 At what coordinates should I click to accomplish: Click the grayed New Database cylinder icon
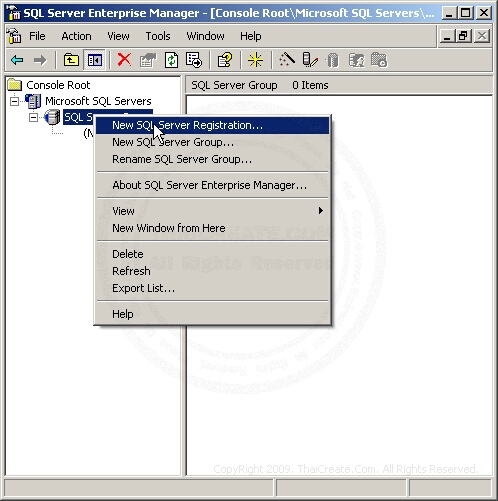click(333, 61)
